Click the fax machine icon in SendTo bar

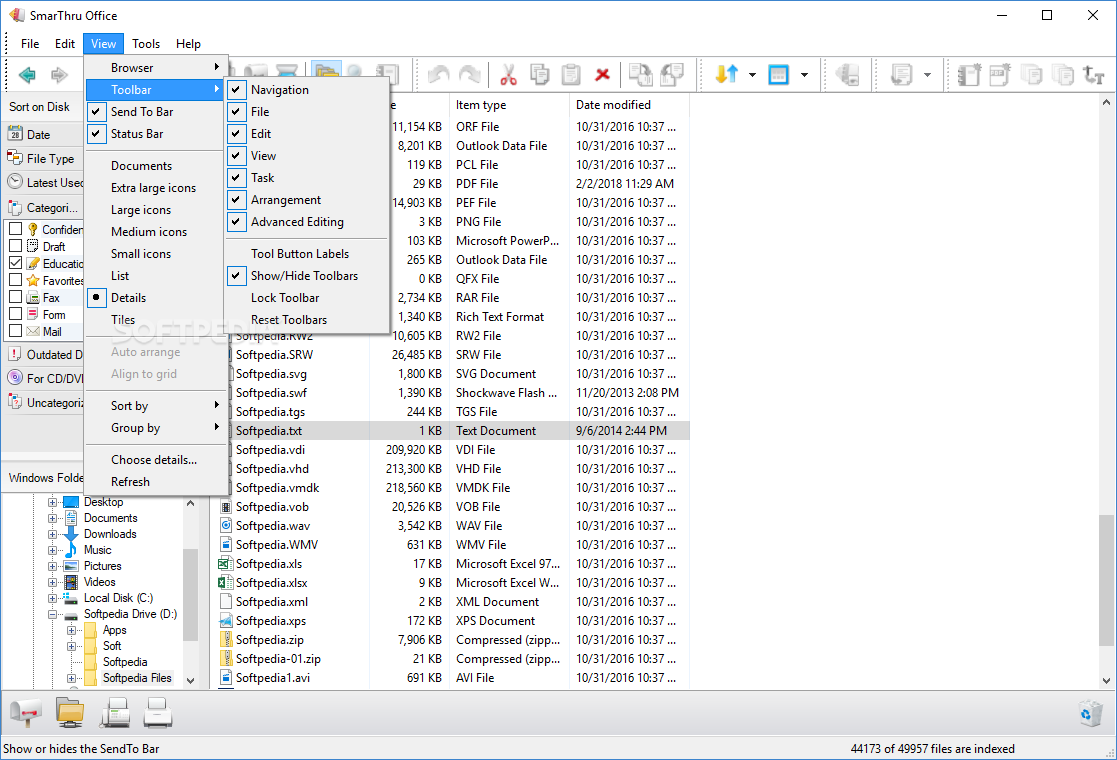[x=115, y=713]
